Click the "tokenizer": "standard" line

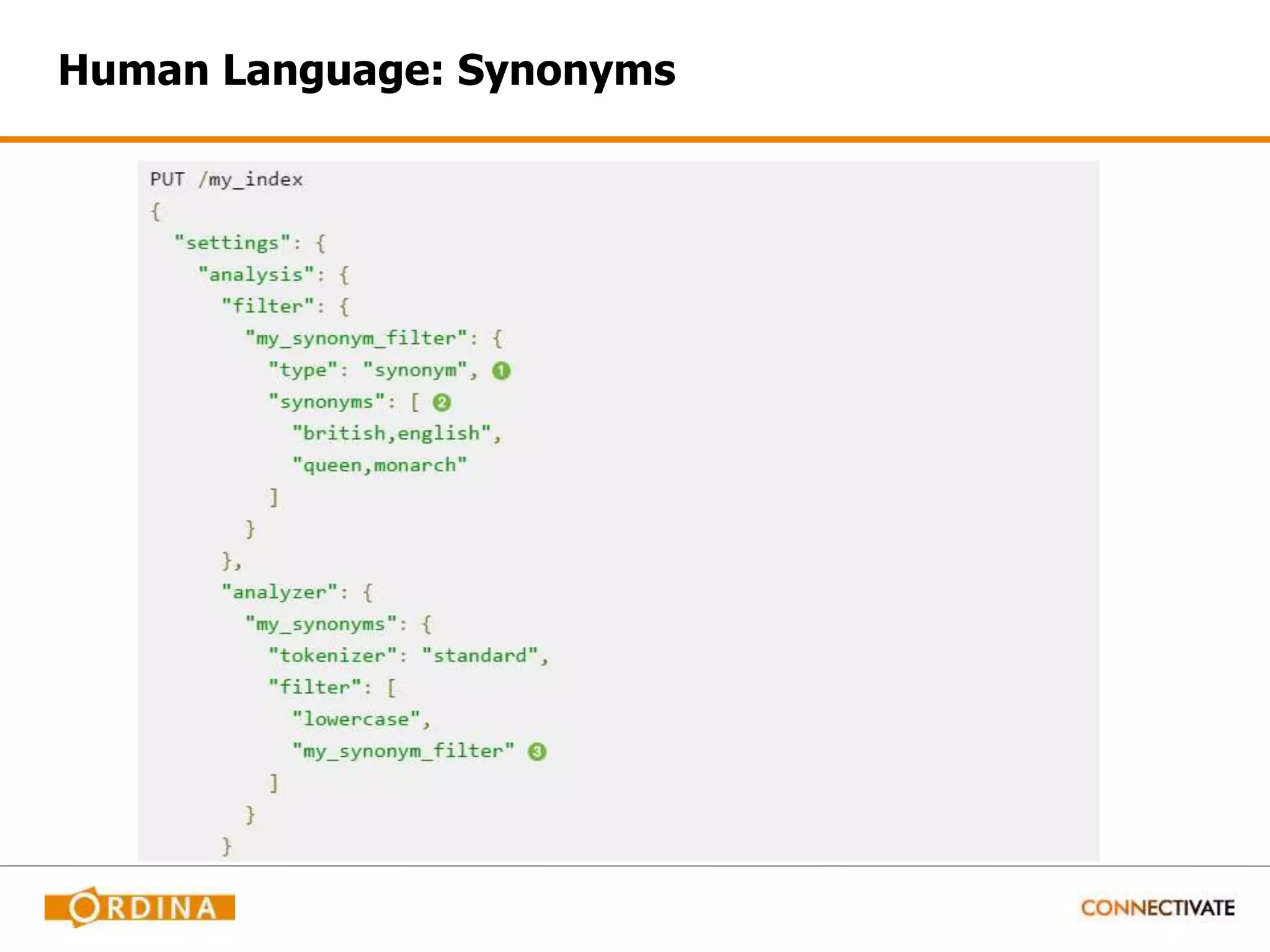point(408,656)
